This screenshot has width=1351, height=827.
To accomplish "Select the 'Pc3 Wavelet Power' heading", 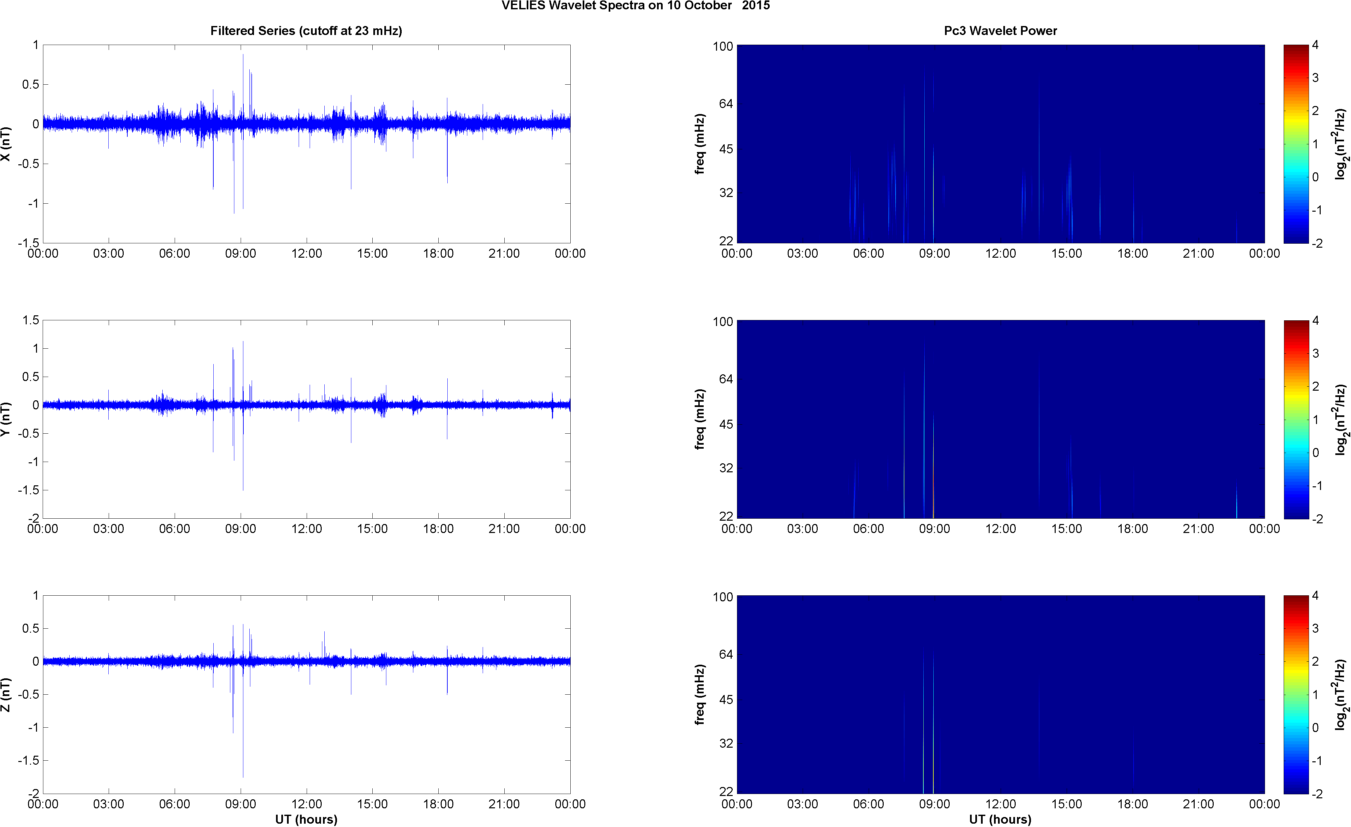I will tap(1001, 31).
